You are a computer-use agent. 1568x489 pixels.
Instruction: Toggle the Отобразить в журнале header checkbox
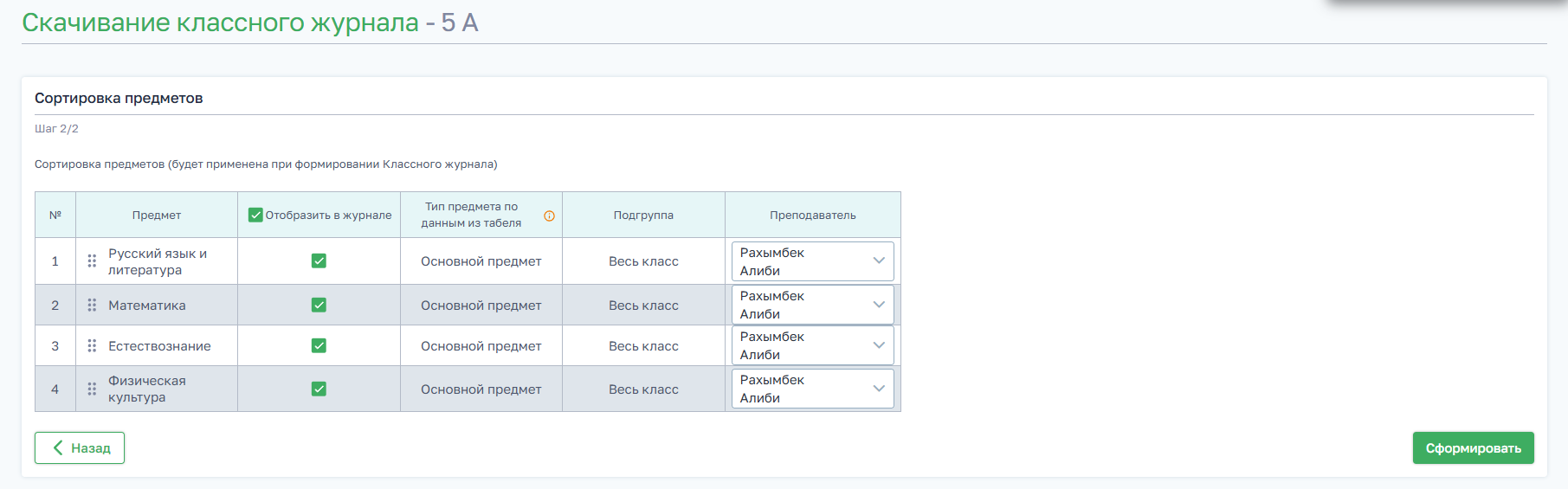click(255, 215)
